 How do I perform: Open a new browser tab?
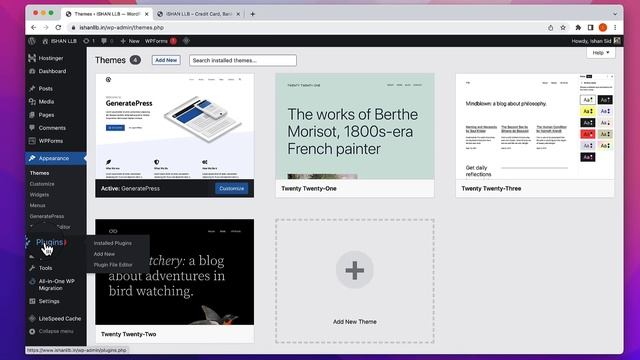pos(253,14)
